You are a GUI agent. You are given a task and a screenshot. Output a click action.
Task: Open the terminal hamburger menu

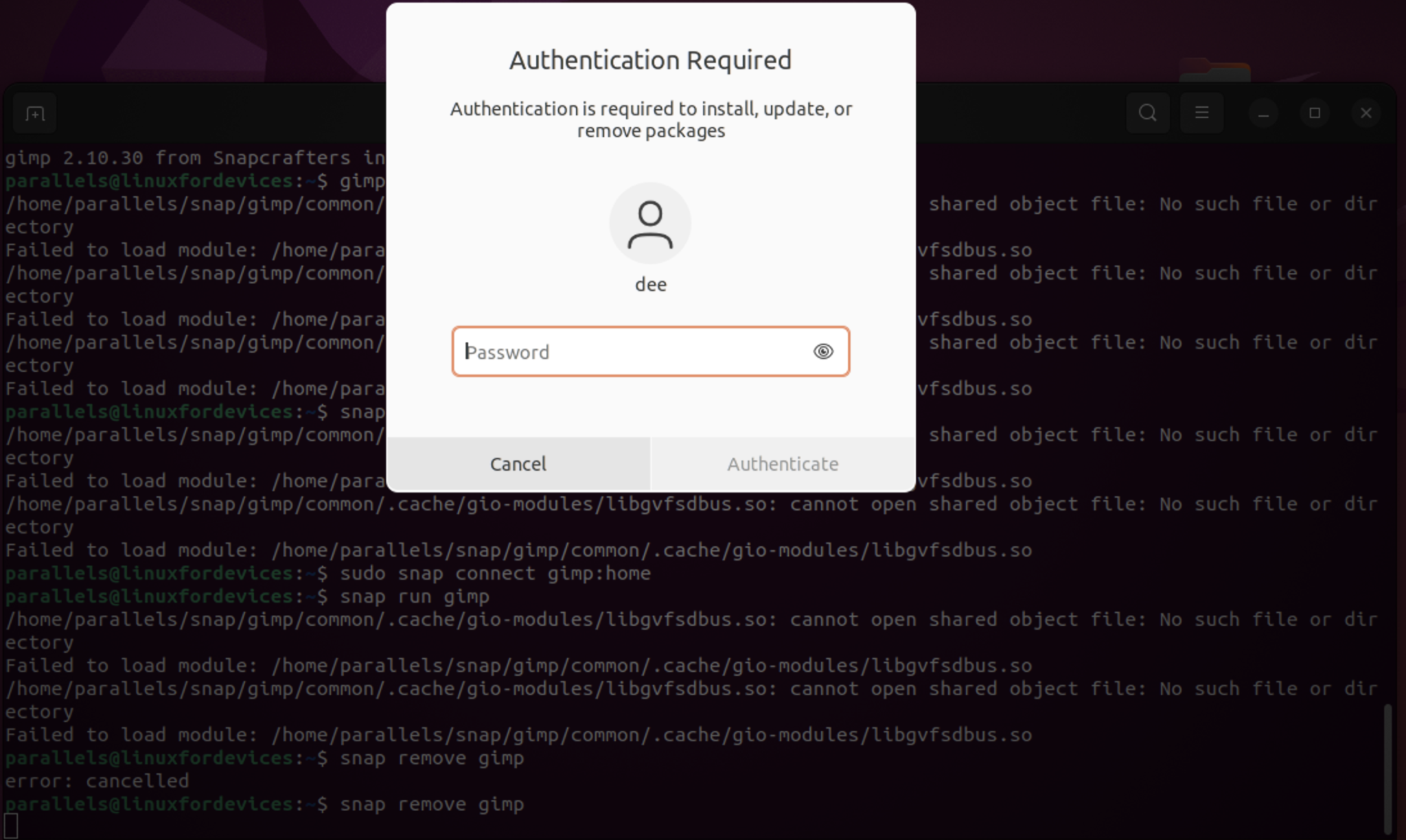tap(1201, 113)
